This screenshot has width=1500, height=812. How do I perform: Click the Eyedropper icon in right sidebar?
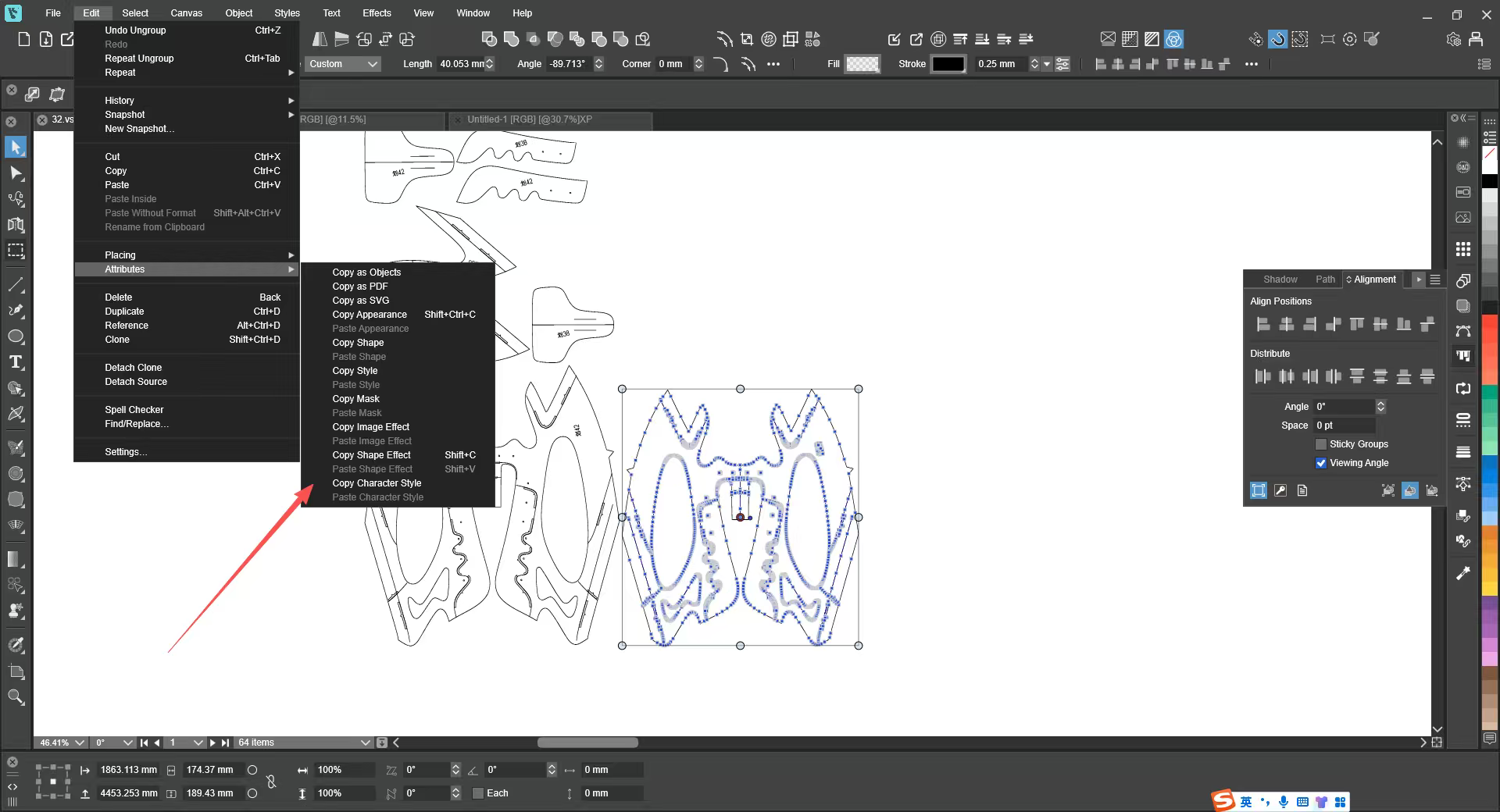pos(1463,573)
